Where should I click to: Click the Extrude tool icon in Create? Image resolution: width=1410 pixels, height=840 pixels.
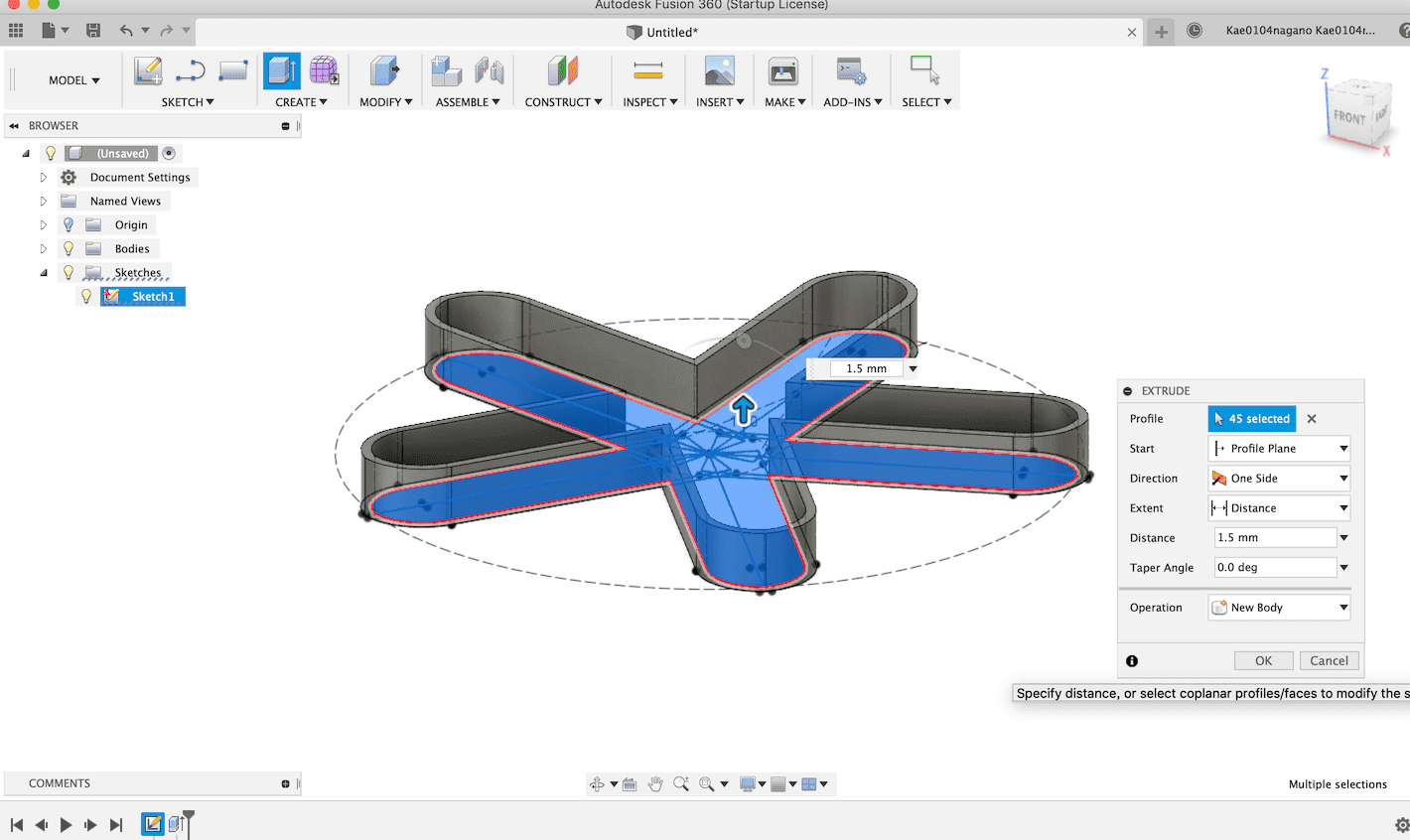pyautogui.click(x=282, y=70)
